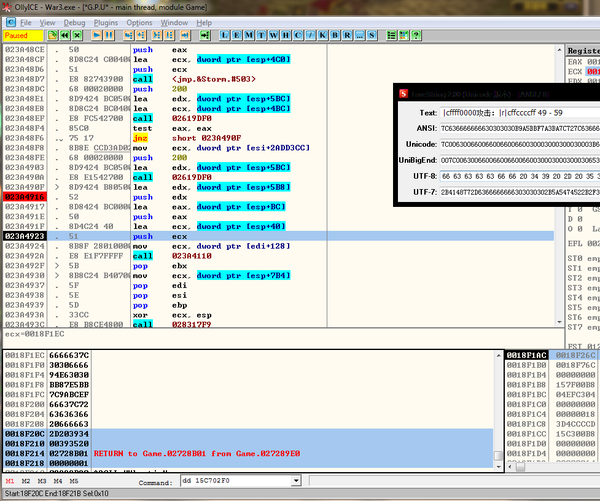Open the Plugins menu
600x501 pixels.
pos(107,21)
